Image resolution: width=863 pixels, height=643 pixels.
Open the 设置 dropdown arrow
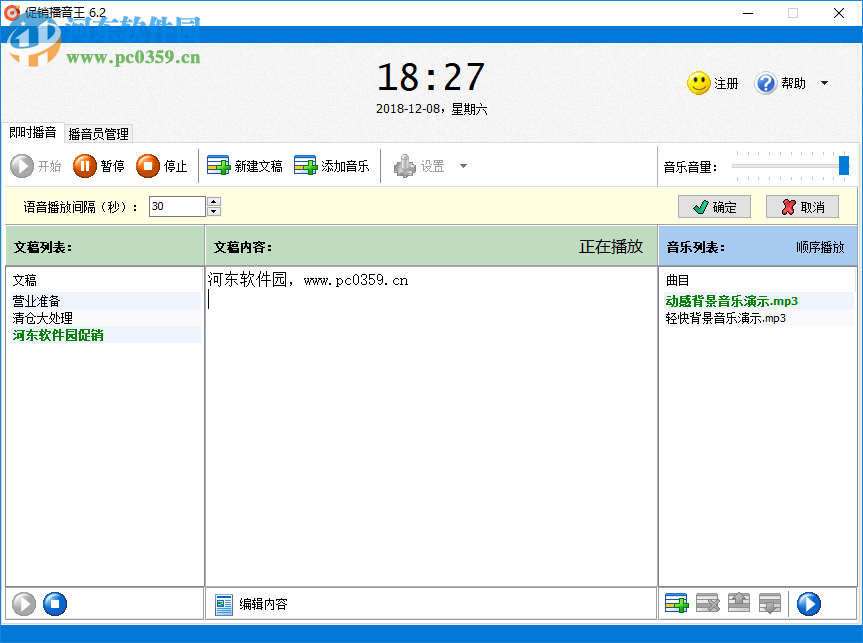[462, 166]
